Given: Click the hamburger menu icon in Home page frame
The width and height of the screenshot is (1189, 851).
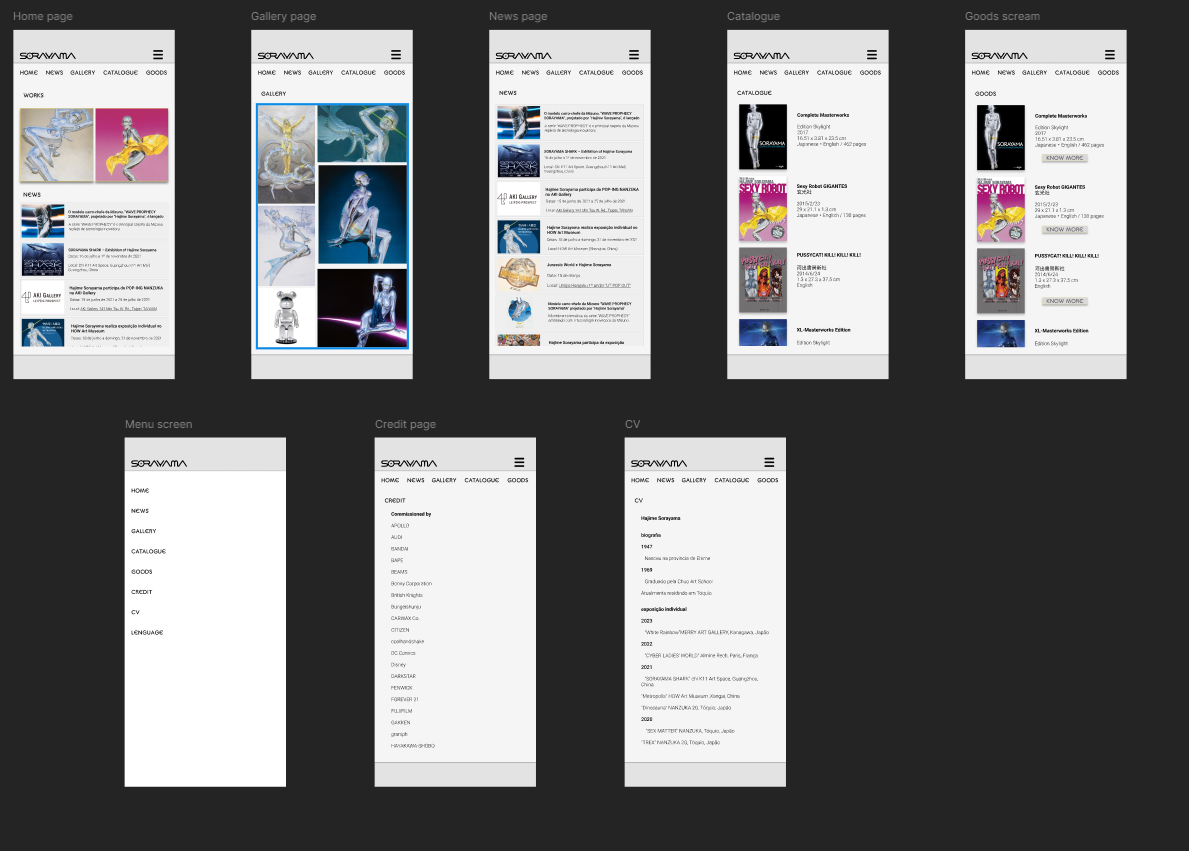Looking at the screenshot, I should pos(158,55).
